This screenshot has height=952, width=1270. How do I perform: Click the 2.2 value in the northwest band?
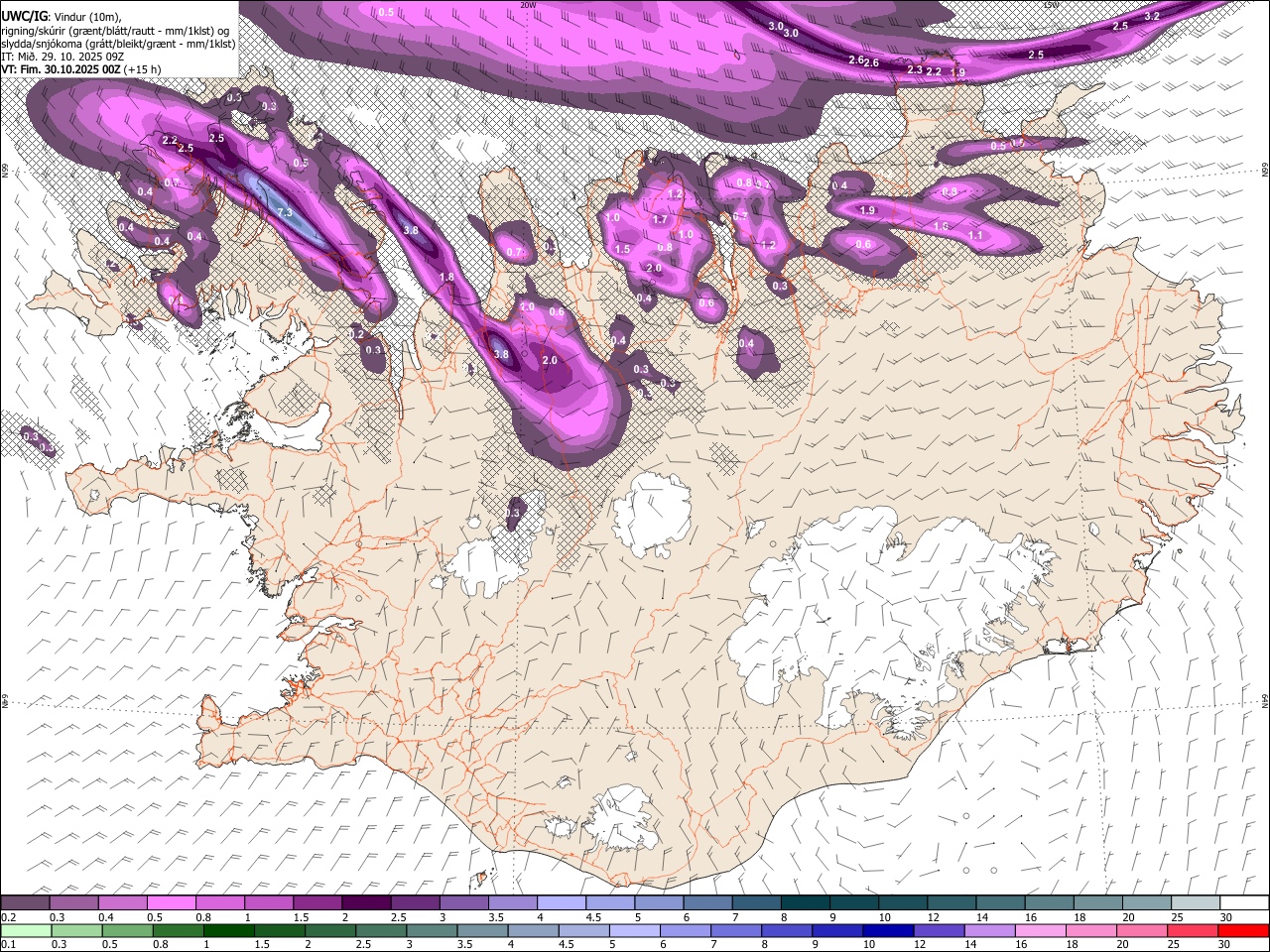pyautogui.click(x=169, y=141)
